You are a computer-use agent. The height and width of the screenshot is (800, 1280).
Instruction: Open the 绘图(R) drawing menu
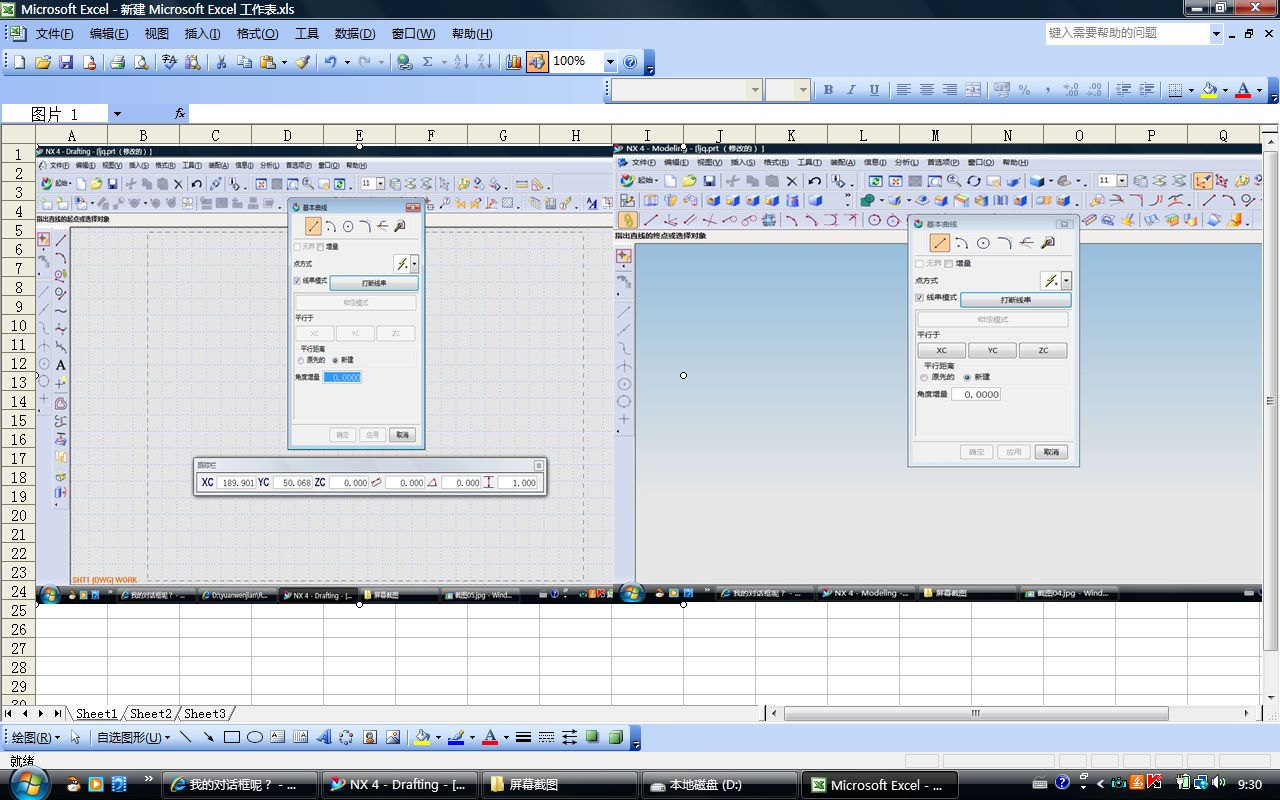(x=35, y=738)
